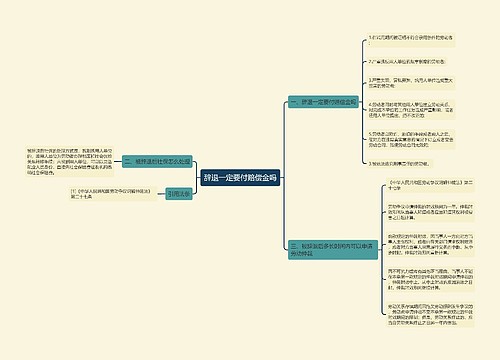This screenshot has height=360, width=500.
Task: Click the bottom leaf about 劳动关系存续期间
Action: [430, 315]
